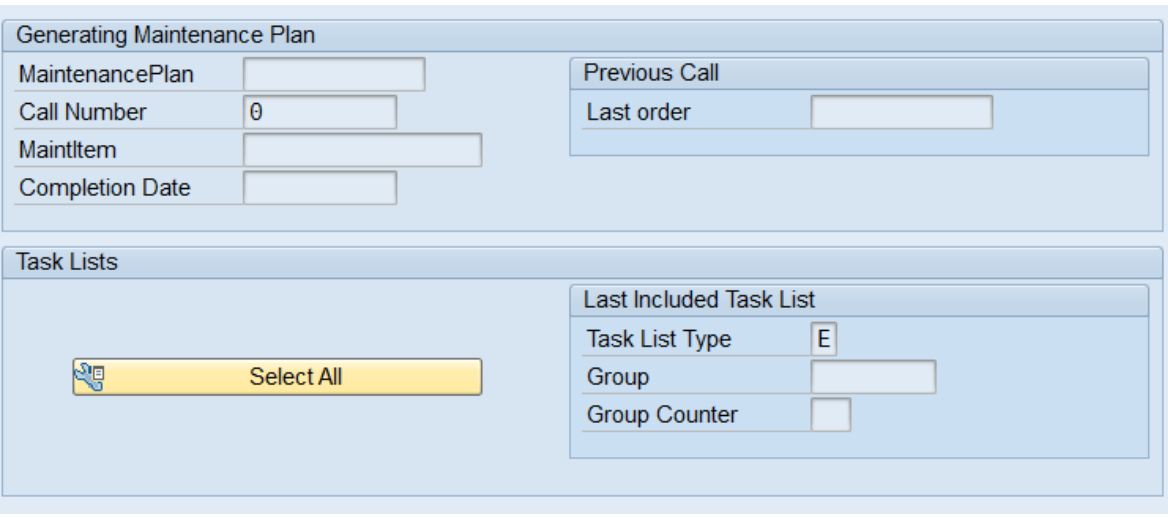Click the MaintenancePlan field label

[x=107, y=75]
